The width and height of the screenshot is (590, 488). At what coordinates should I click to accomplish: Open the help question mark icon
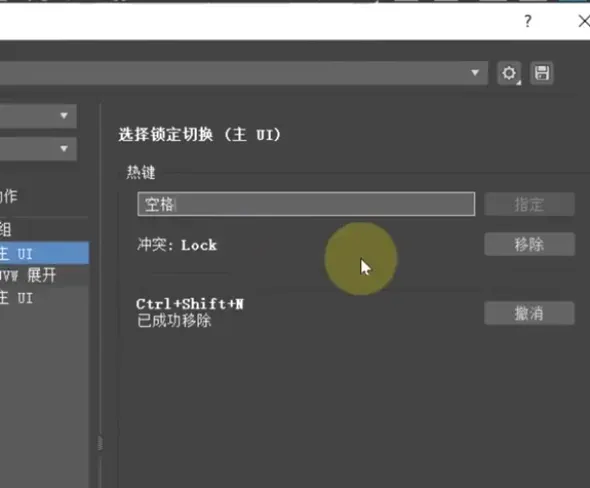[x=528, y=21]
